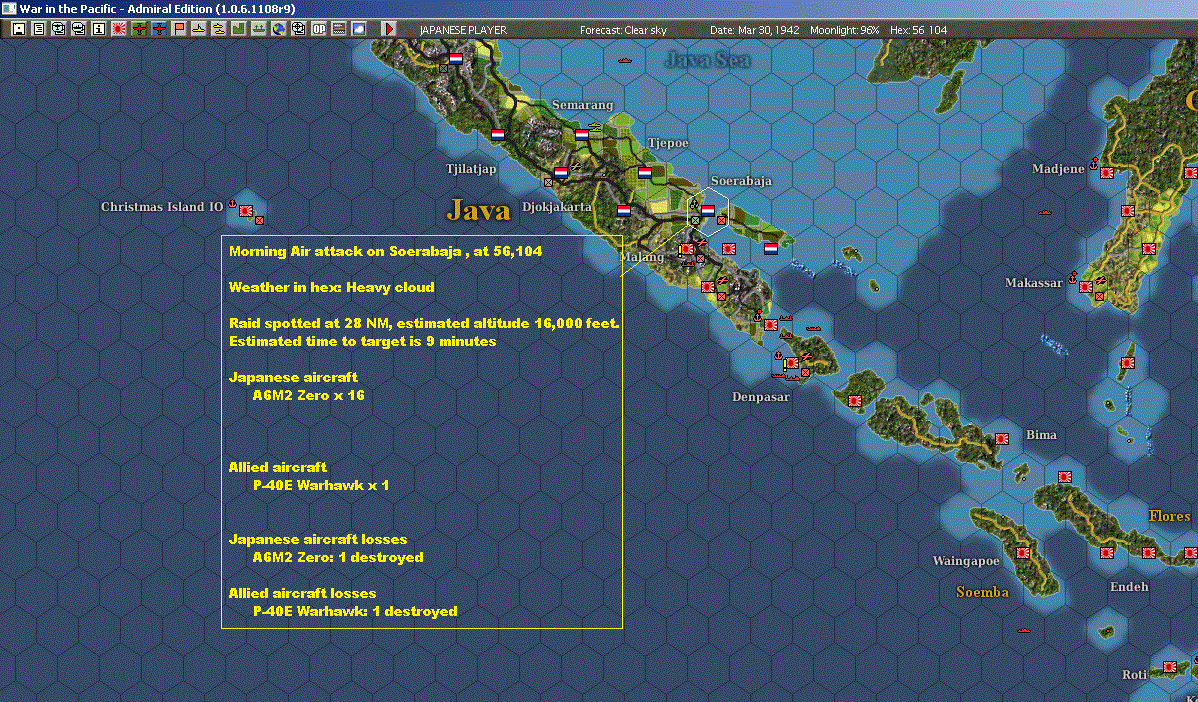The height and width of the screenshot is (702, 1198).
Task: Click the red play arrow end-turn icon
Action: 388,29
